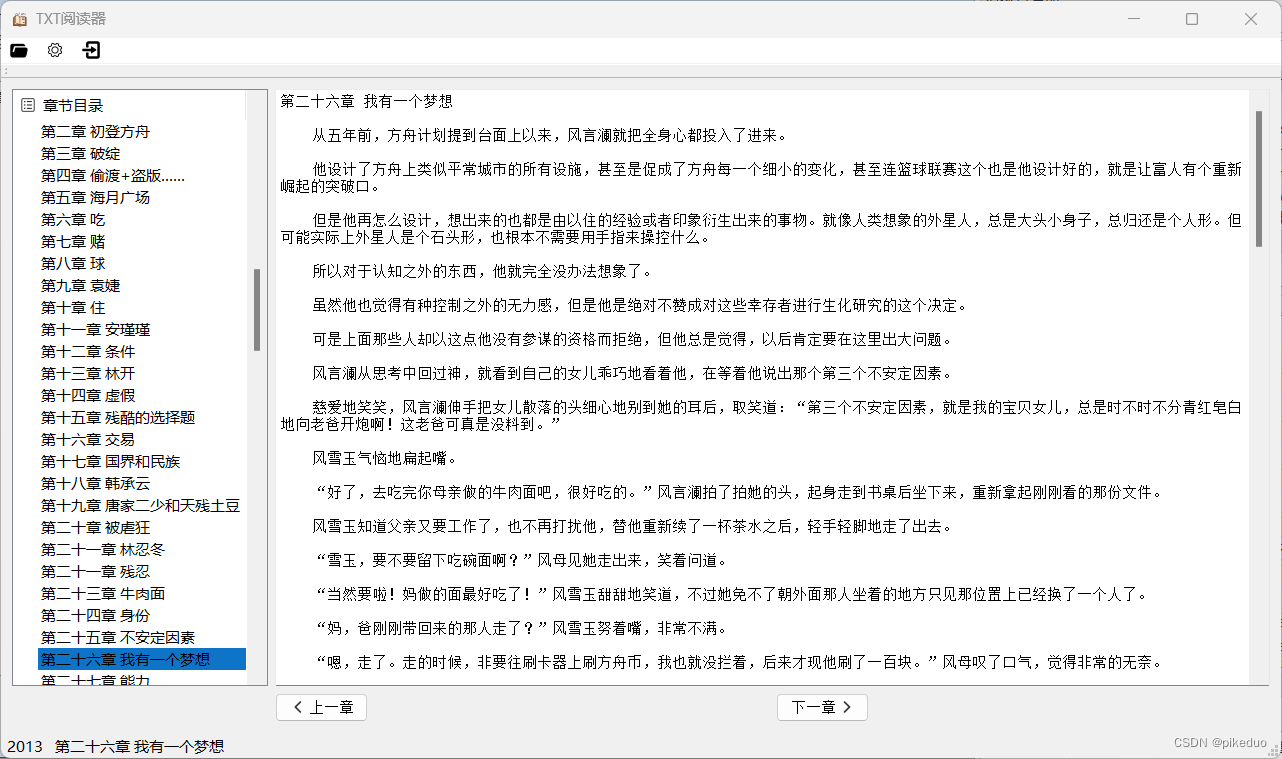Screen dimensions: 1282x759
Task: Click the 章节目录 list icon
Action: 28,105
